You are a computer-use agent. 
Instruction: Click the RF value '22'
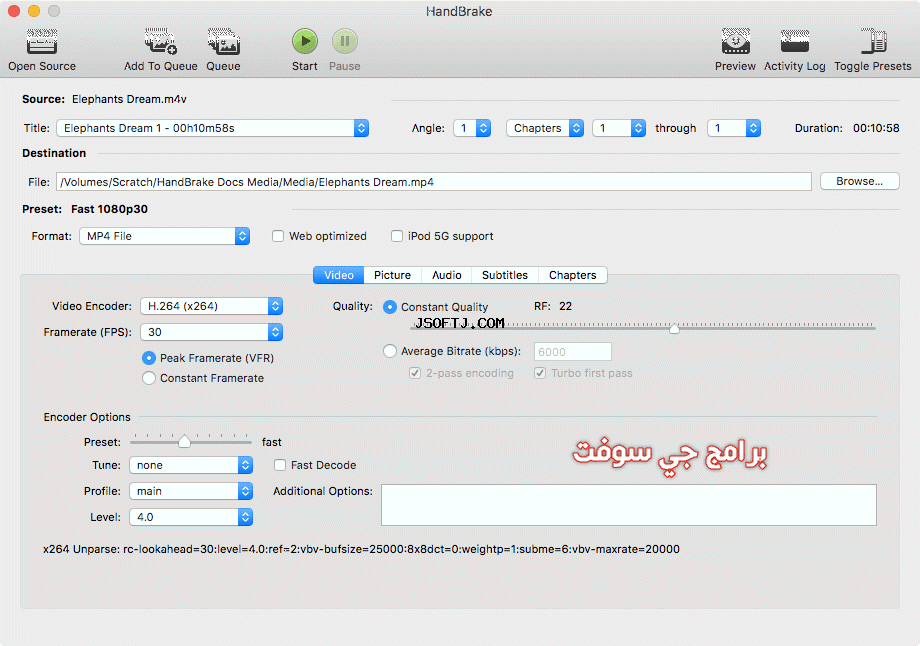(x=566, y=306)
